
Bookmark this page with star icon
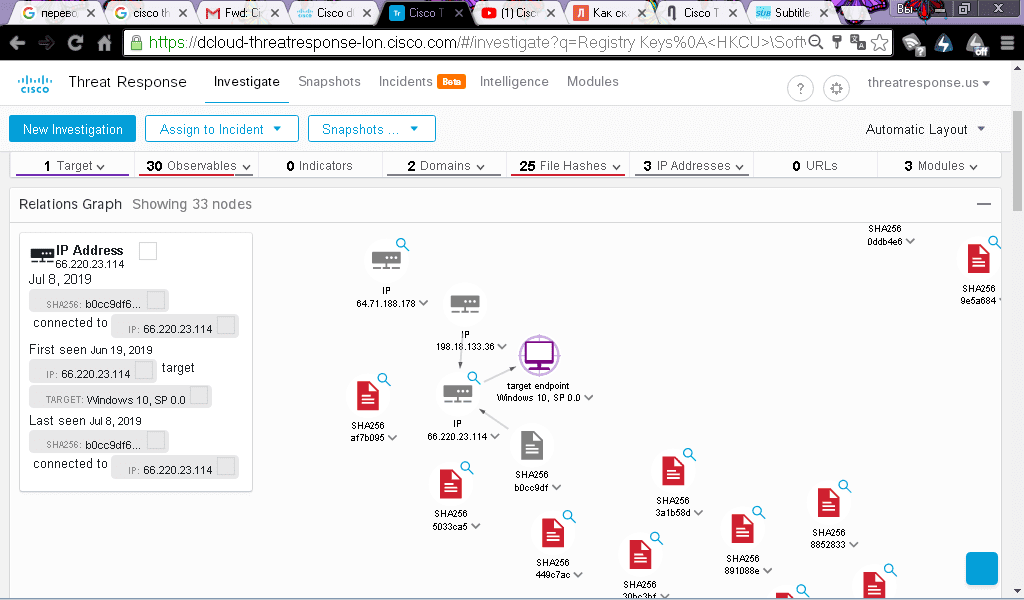[x=880, y=43]
